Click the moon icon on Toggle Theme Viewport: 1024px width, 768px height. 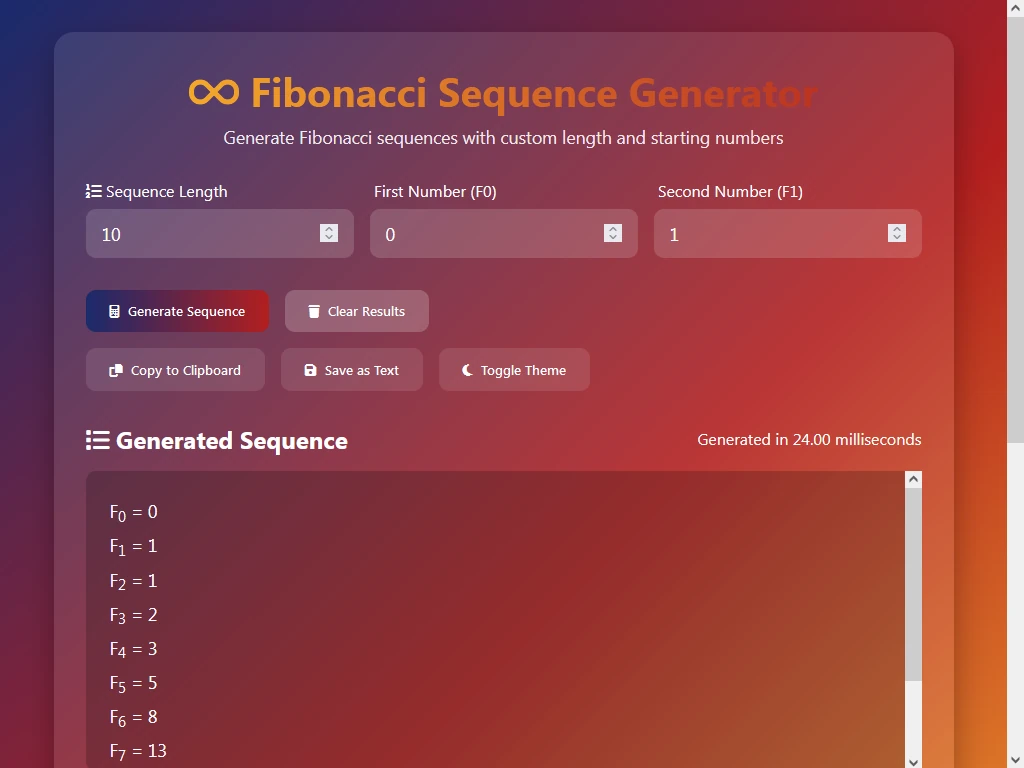[x=466, y=369]
